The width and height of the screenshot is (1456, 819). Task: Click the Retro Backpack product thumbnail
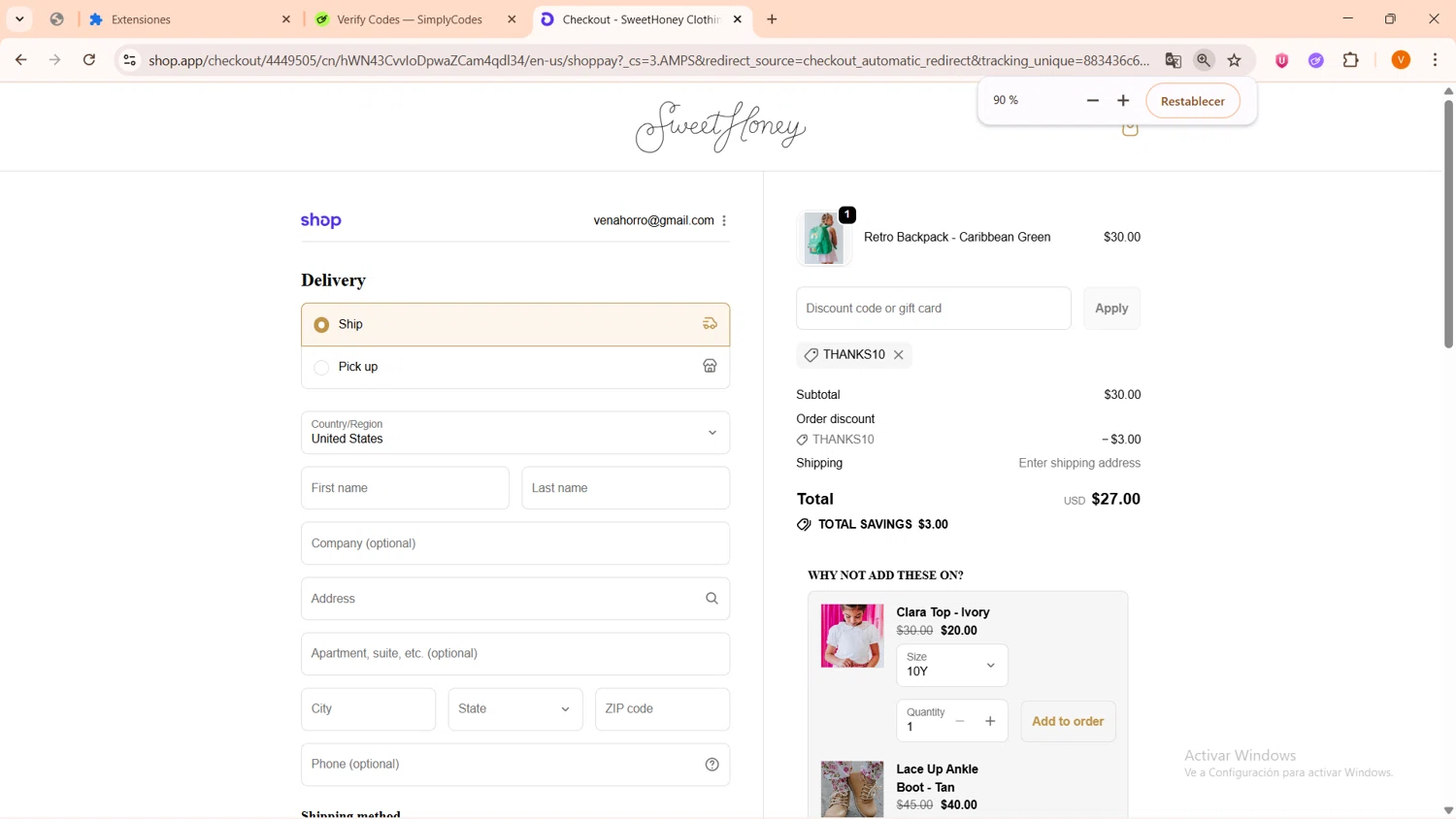824,238
